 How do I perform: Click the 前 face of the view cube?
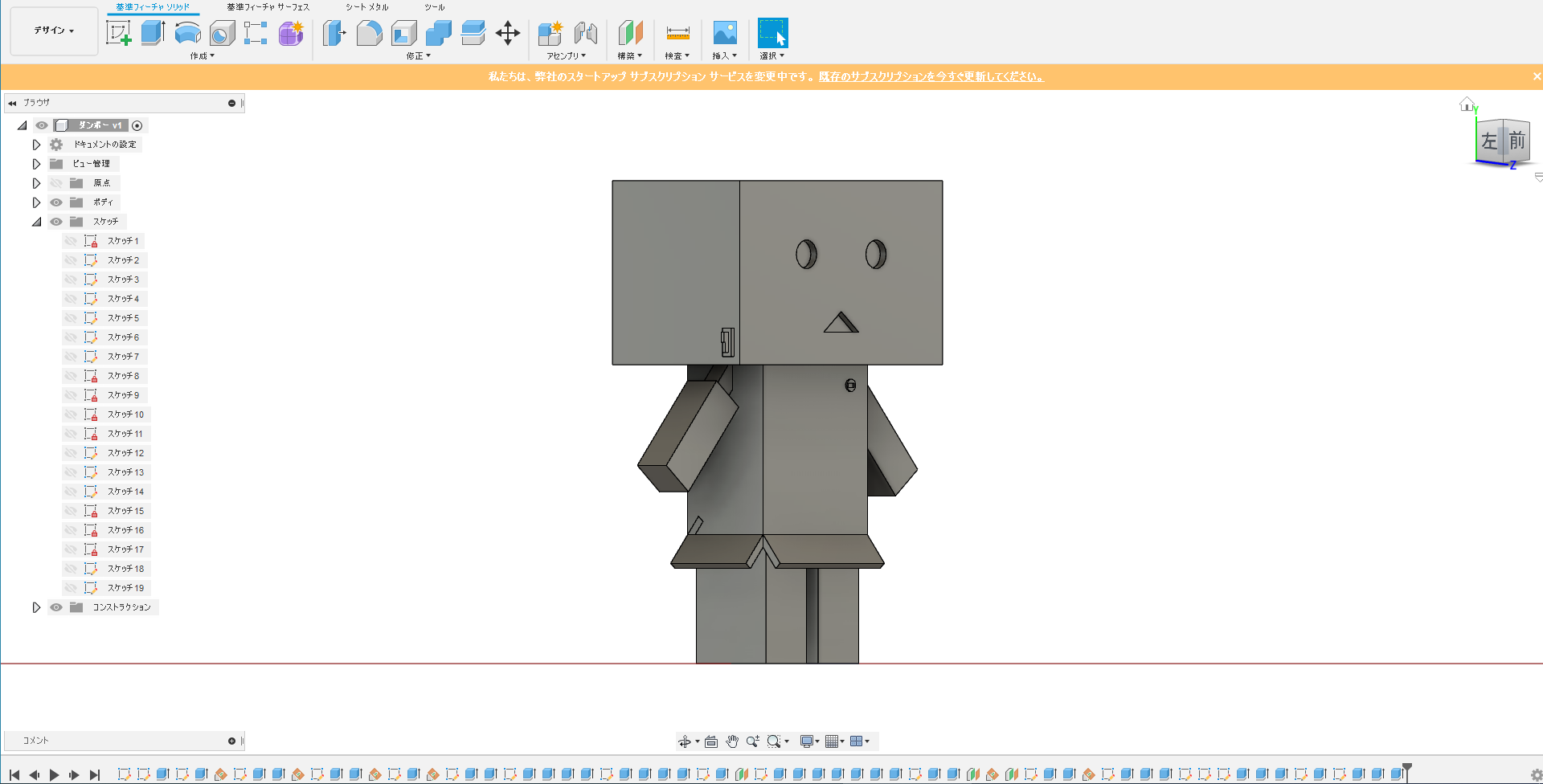tap(1516, 141)
